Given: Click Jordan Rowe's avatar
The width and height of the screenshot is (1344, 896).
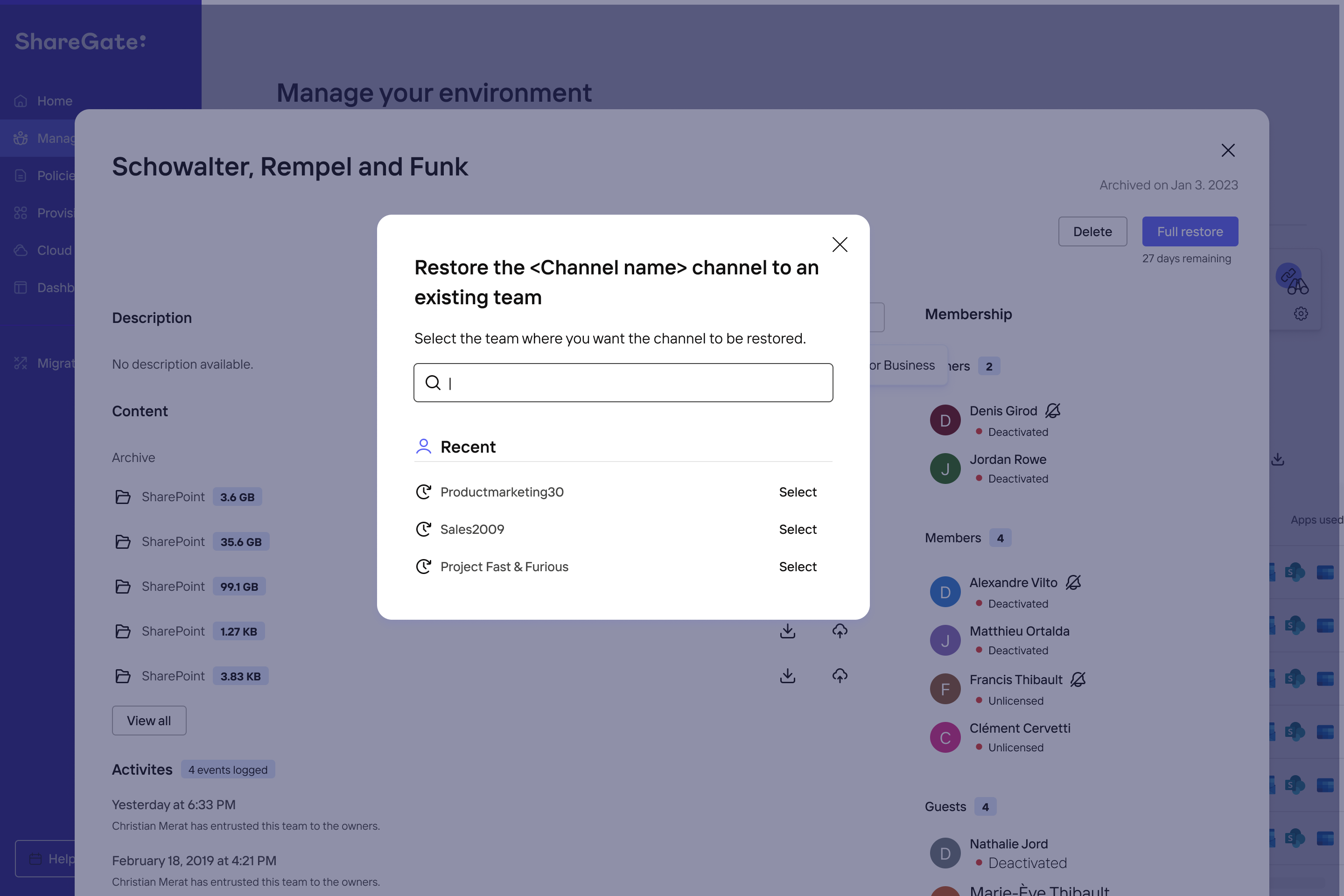Looking at the screenshot, I should [945, 469].
